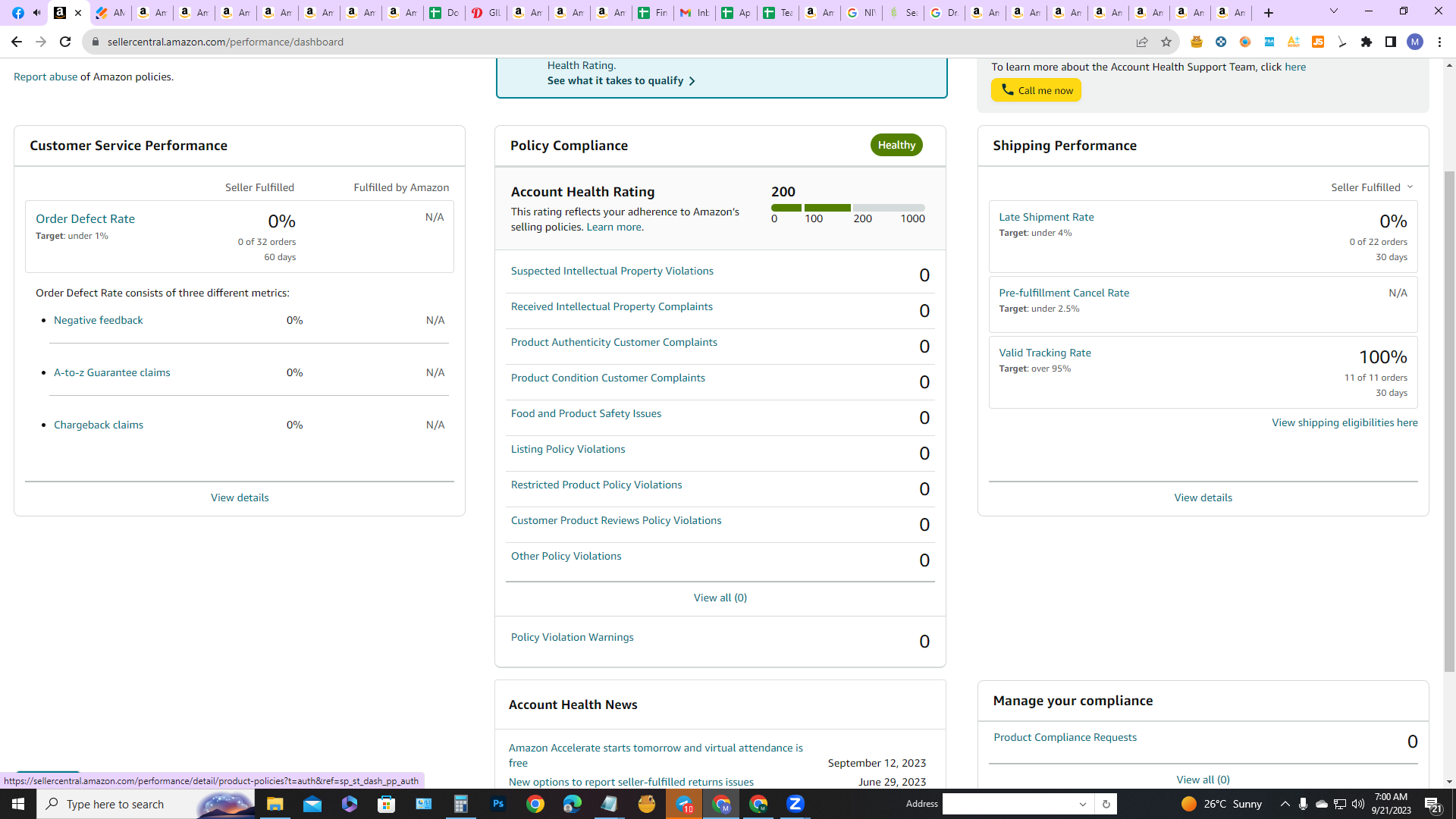Open Microsoft Edge from taskbar
Viewport: 1456px width, 819px height.
coord(573,804)
